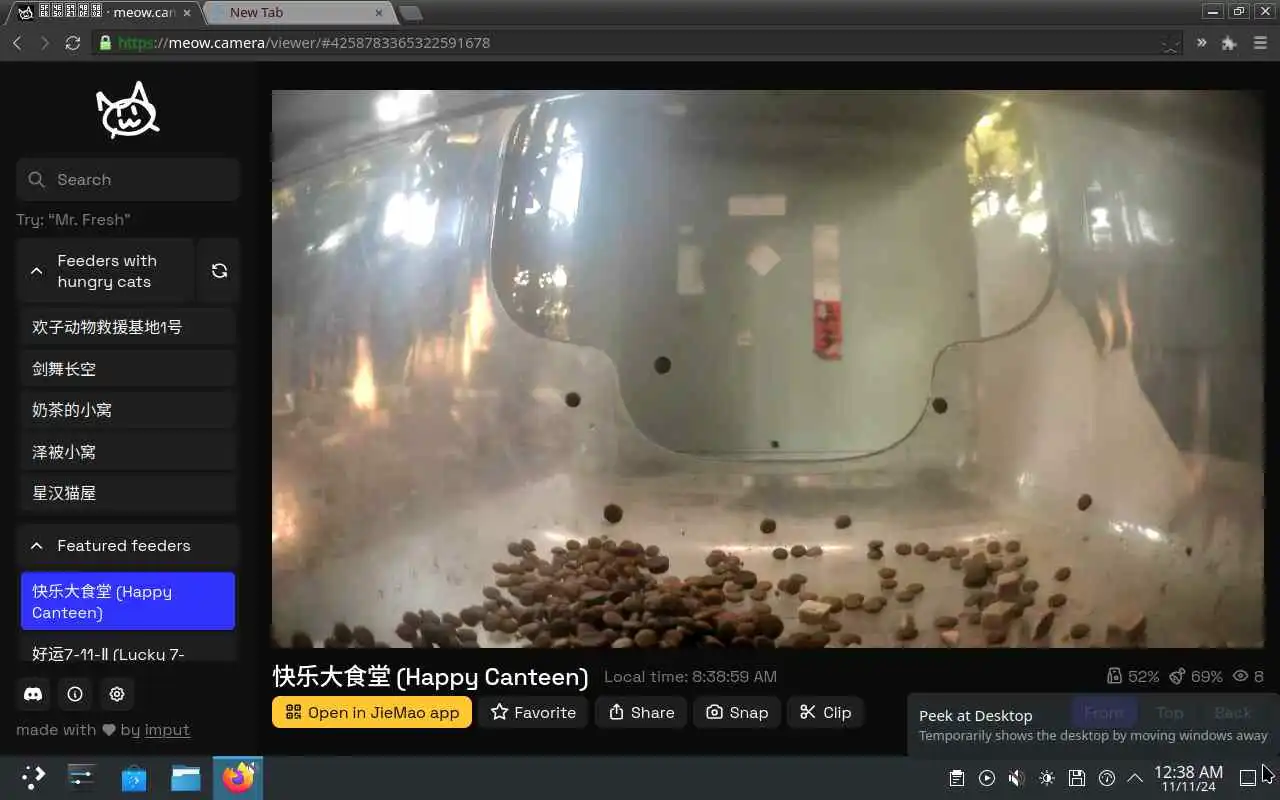Screen dimensions: 1280x800
Task: Open brightness tray icon
Action: click(x=1047, y=778)
